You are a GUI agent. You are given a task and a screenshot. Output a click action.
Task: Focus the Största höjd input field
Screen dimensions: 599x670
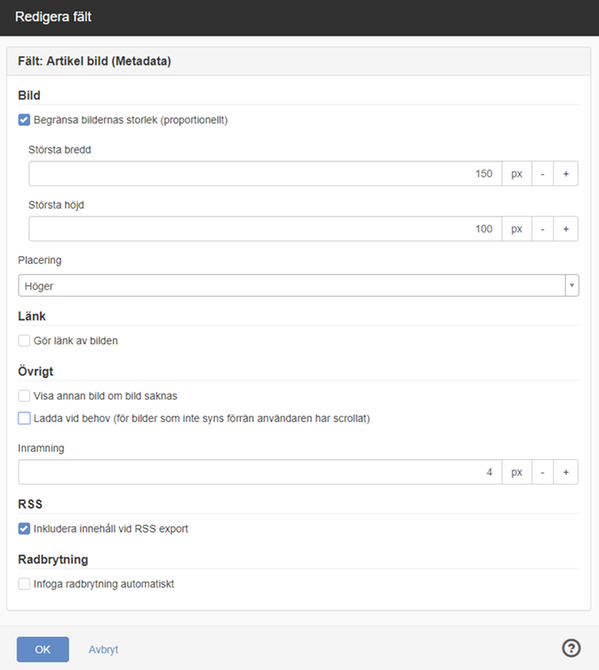pyautogui.click(x=265, y=229)
